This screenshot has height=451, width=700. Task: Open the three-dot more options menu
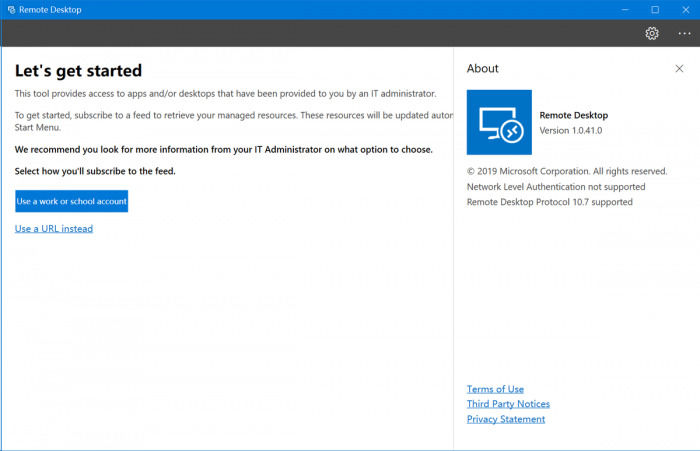point(684,33)
